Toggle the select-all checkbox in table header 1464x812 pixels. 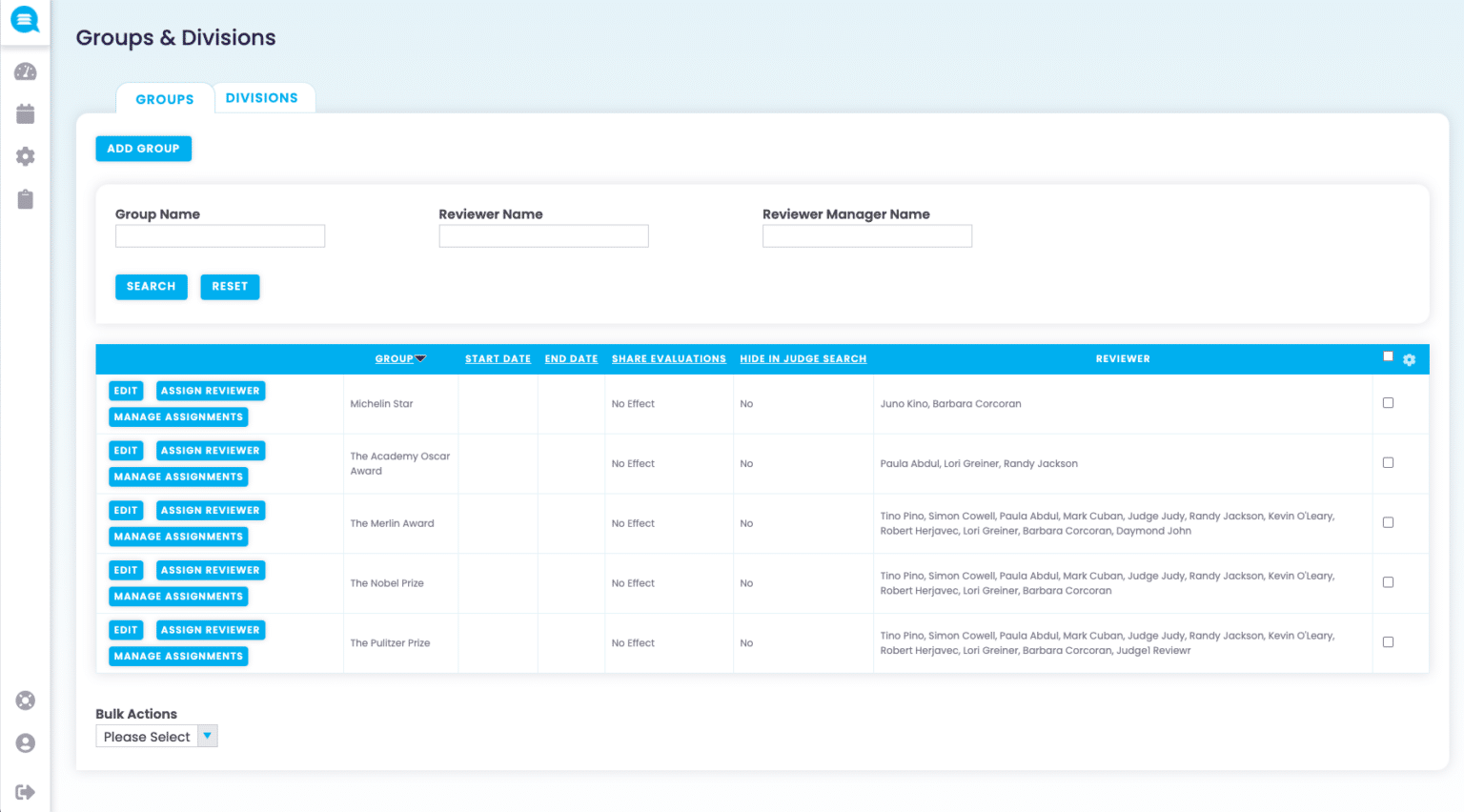click(1388, 355)
